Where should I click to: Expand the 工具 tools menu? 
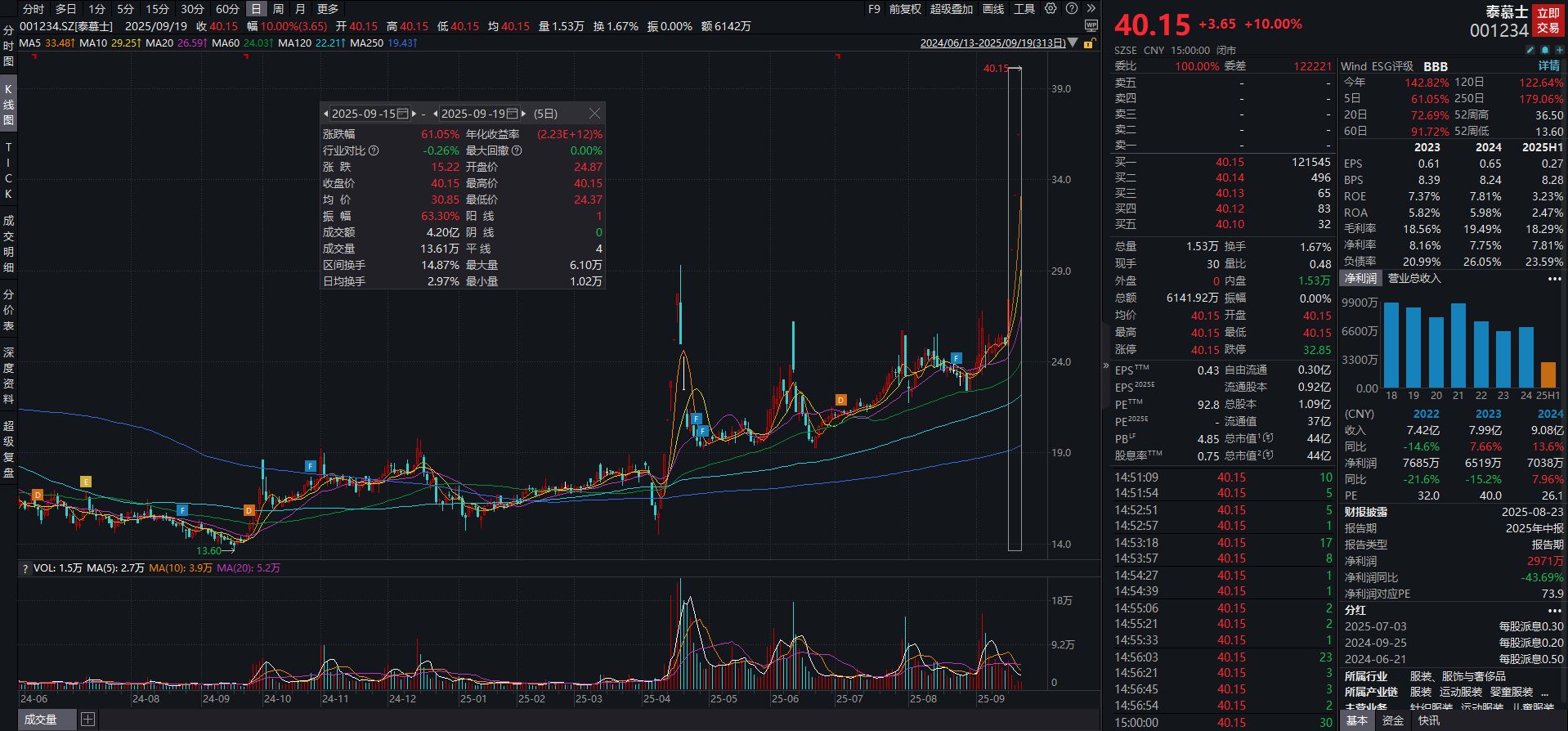1024,9
